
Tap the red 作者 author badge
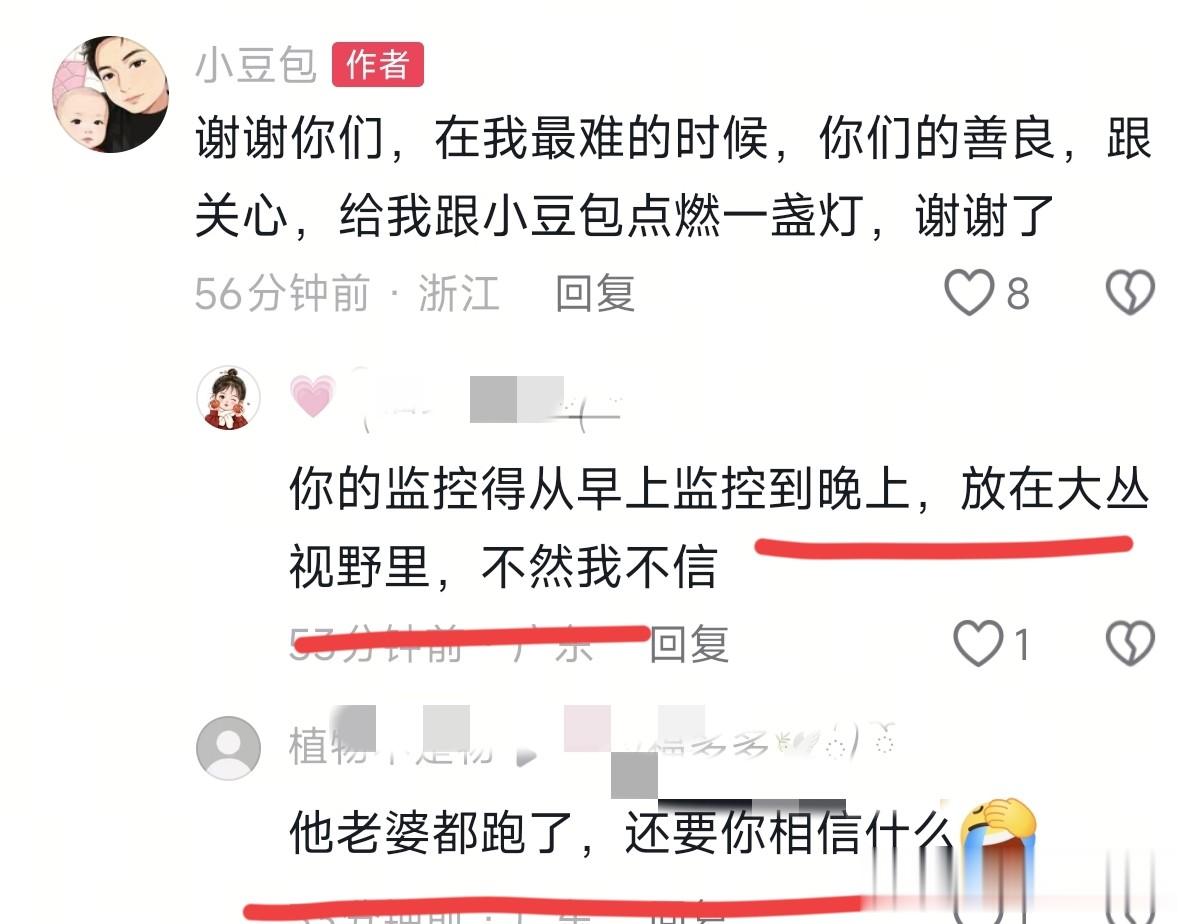click(377, 65)
